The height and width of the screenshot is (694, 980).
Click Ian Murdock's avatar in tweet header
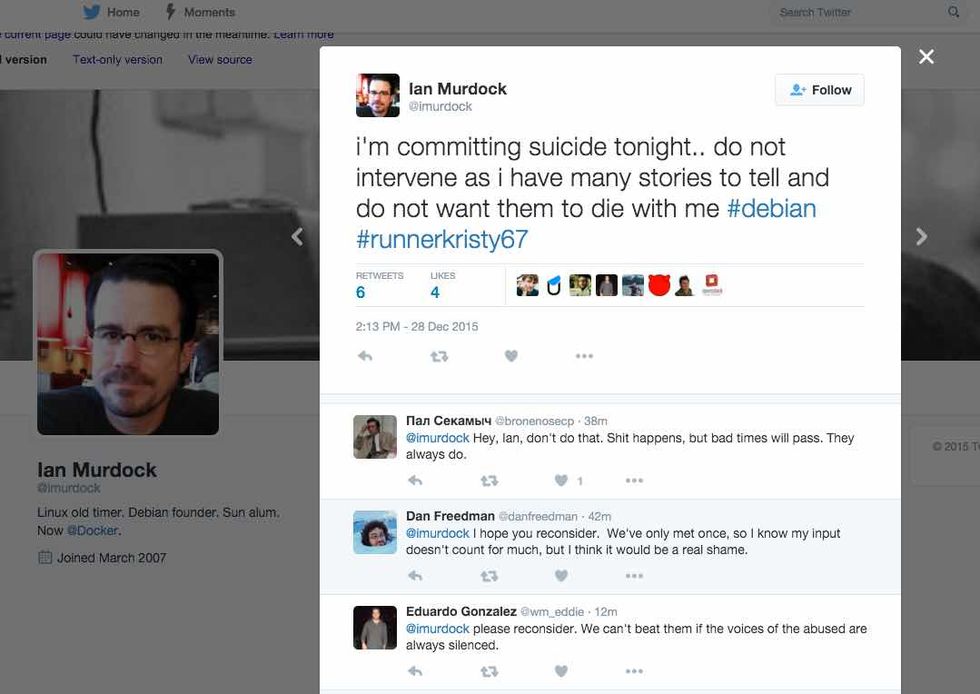377,96
